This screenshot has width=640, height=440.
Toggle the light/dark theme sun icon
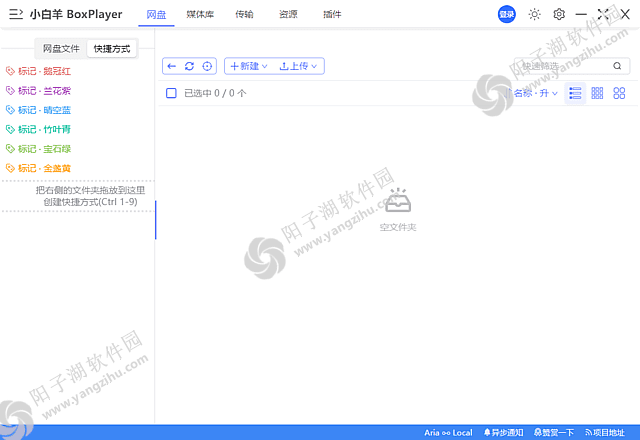534,14
